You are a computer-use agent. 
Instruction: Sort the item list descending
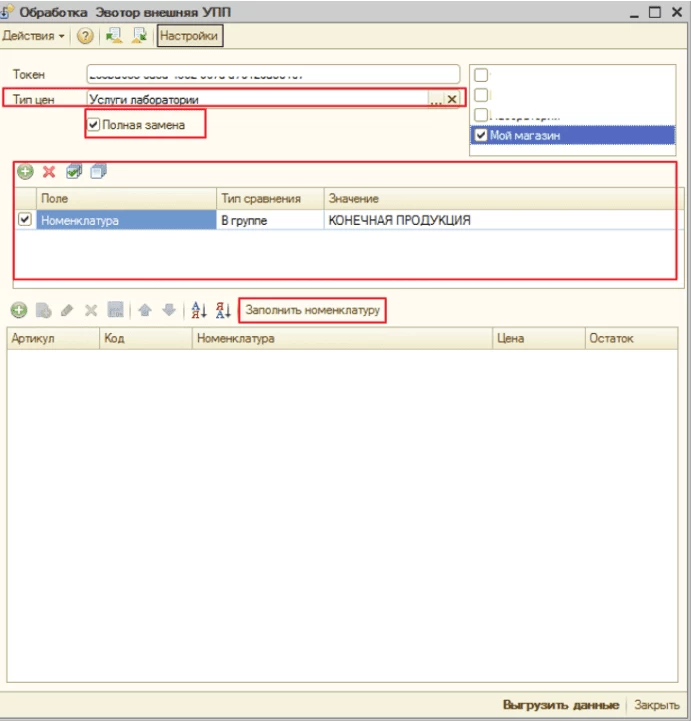(x=223, y=310)
